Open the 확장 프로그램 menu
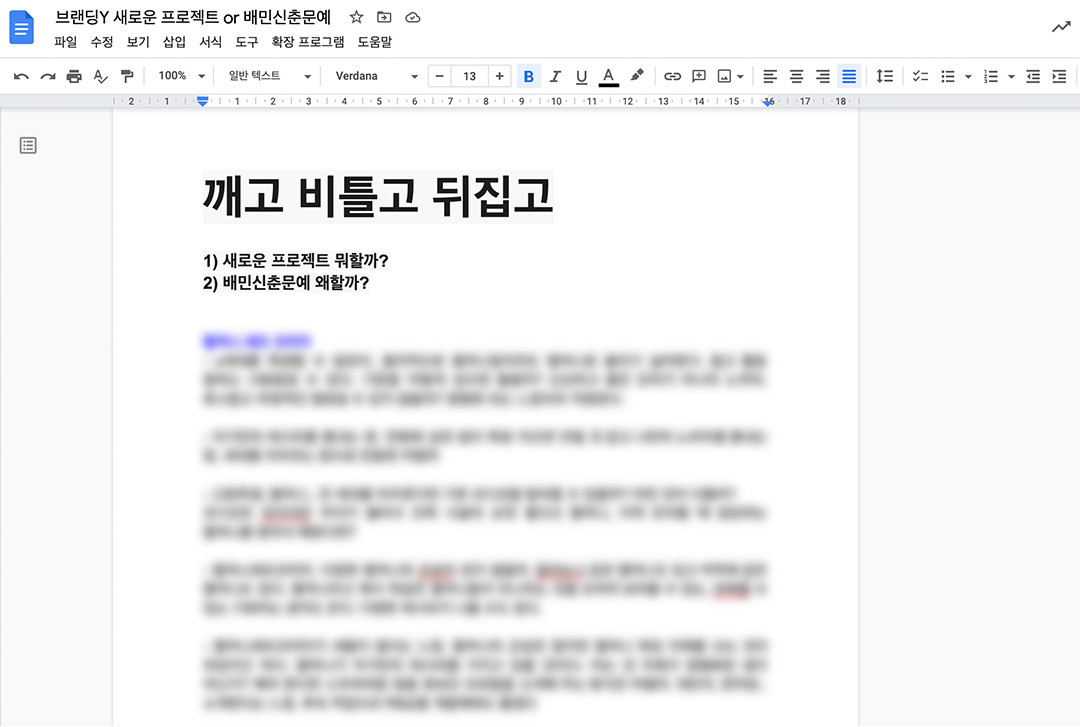1080x727 pixels. tap(307, 42)
